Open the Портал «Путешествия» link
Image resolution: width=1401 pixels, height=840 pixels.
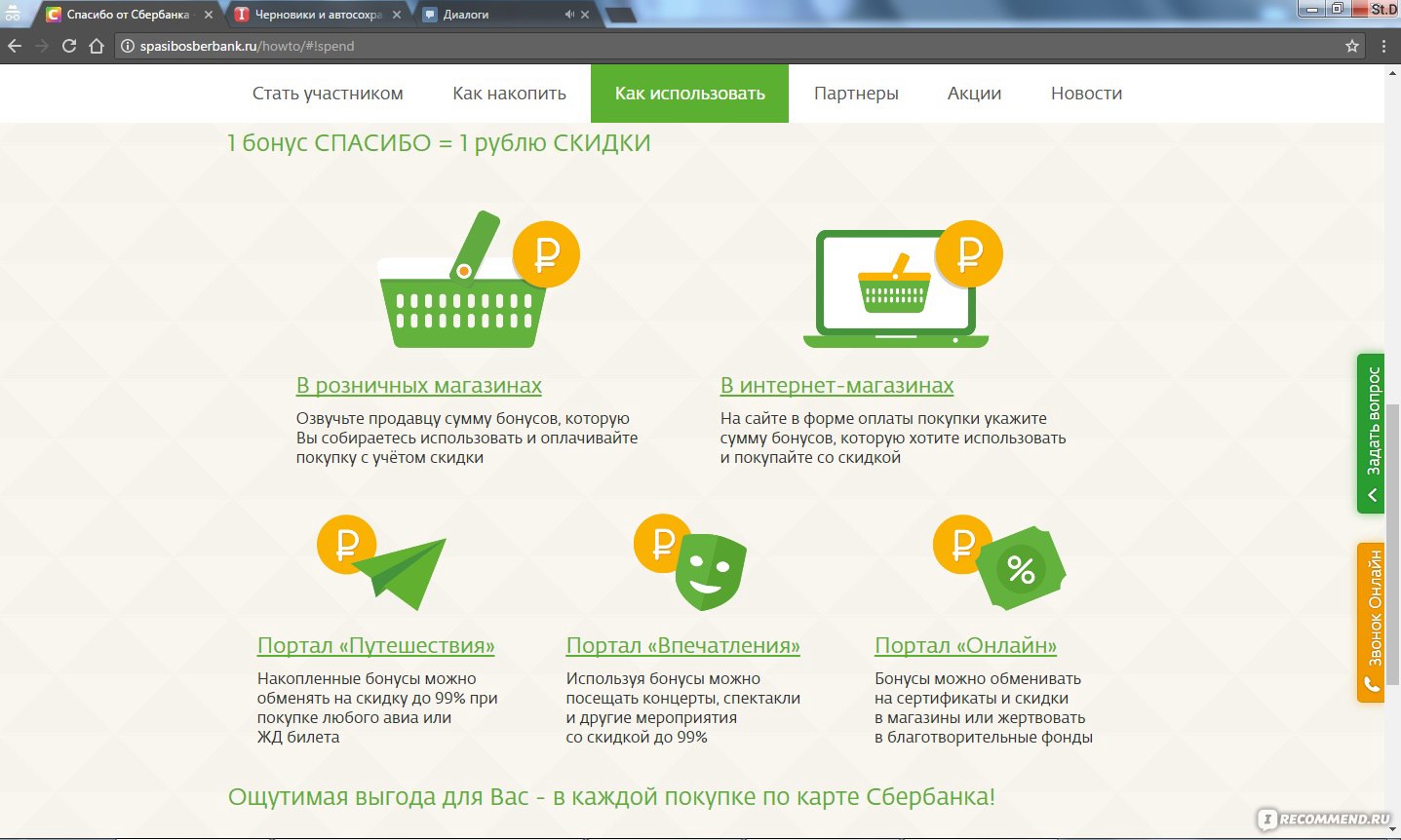click(x=375, y=646)
